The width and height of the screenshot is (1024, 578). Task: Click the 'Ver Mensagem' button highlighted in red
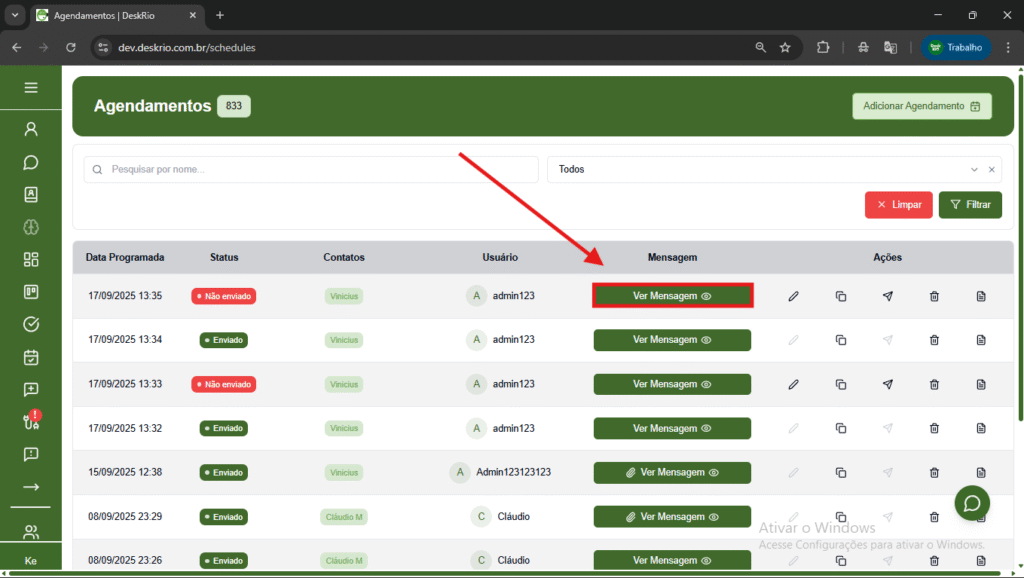(x=672, y=296)
